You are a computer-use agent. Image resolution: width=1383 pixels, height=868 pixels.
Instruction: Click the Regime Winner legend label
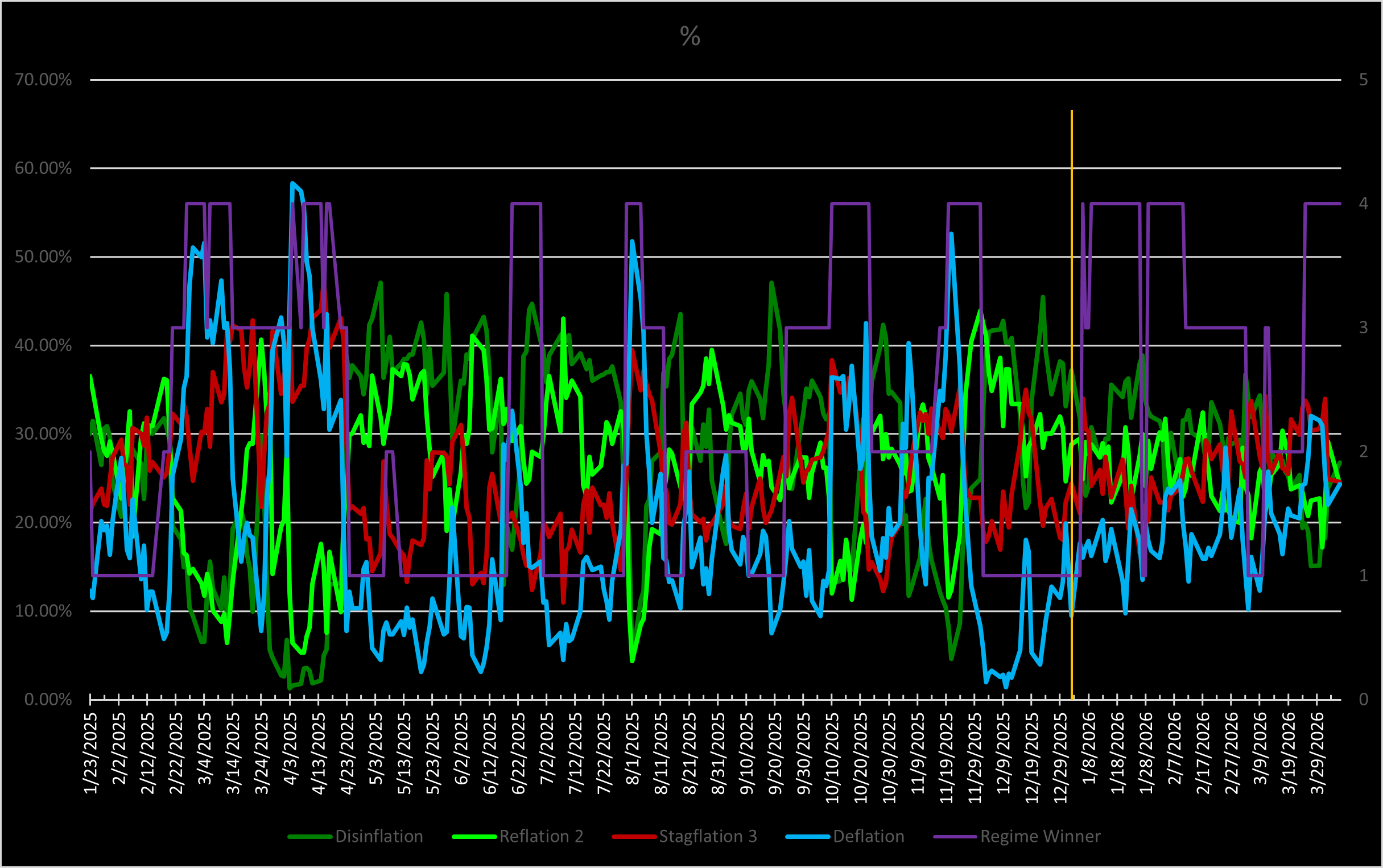1040,836
